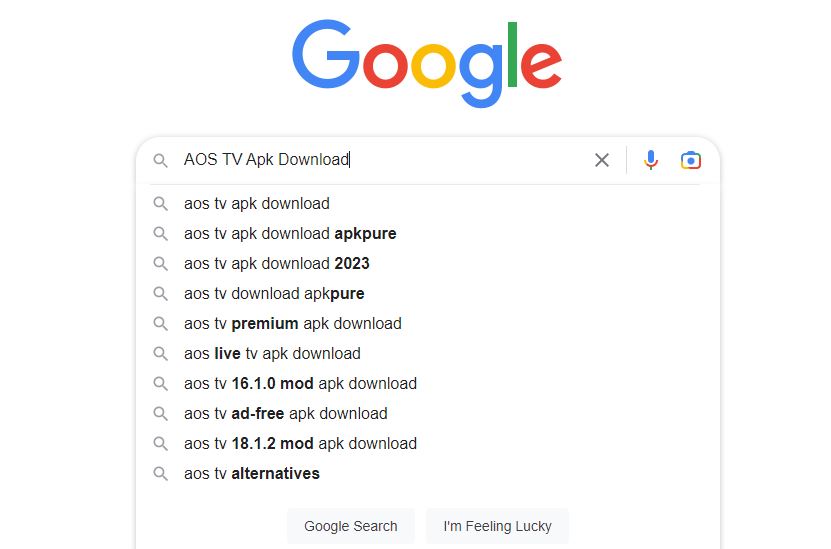Select "aos tv 16.1.0 mod apk download" suggestion
This screenshot has height=549, width=831.
pyautogui.click(x=300, y=384)
